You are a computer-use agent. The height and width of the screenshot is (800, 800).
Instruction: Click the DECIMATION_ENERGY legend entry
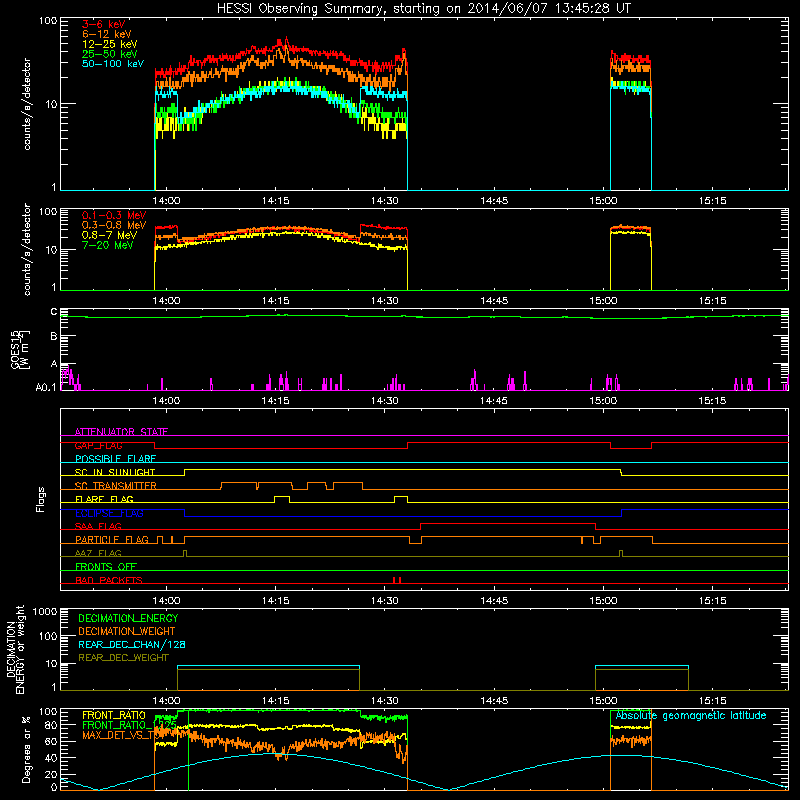[x=128, y=618]
